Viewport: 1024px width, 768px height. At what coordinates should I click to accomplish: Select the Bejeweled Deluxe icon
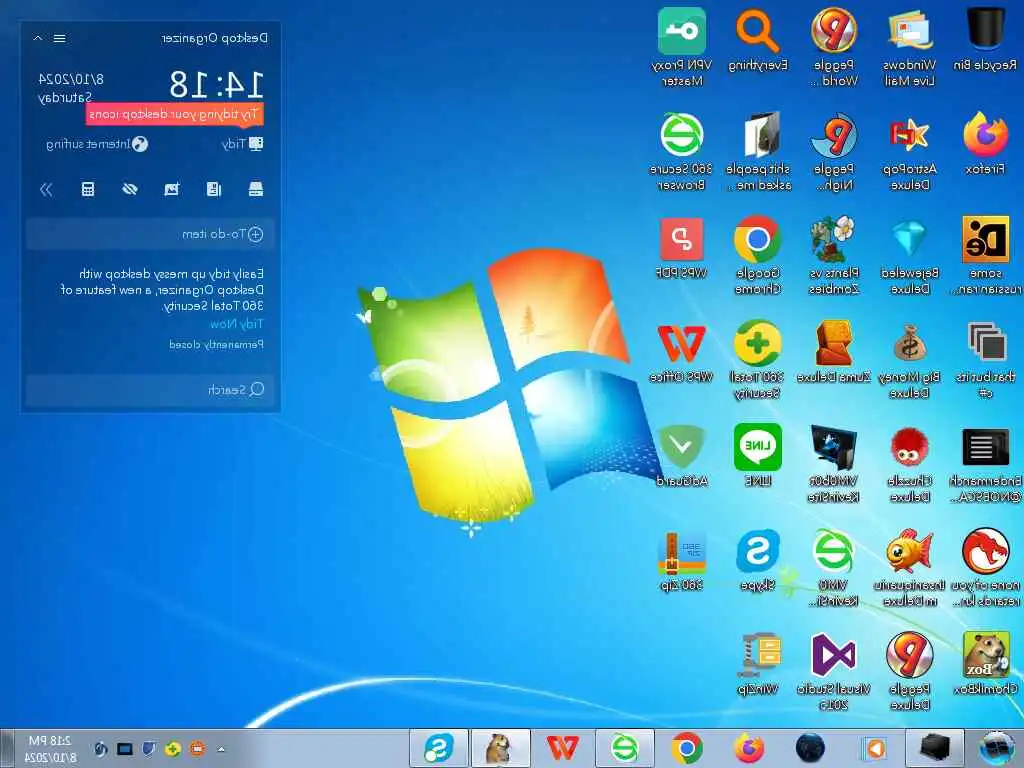(909, 256)
